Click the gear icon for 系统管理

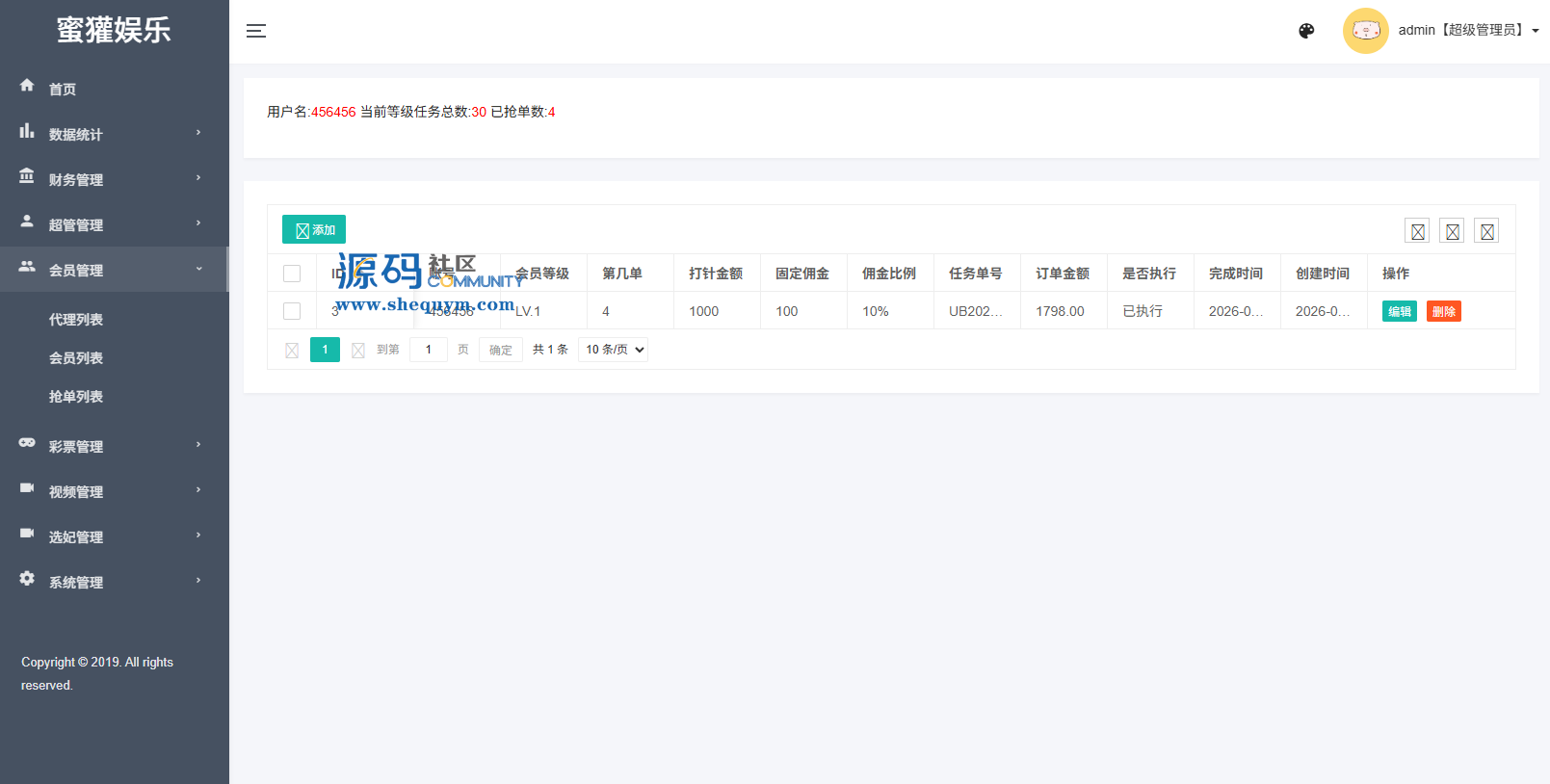tap(27, 579)
